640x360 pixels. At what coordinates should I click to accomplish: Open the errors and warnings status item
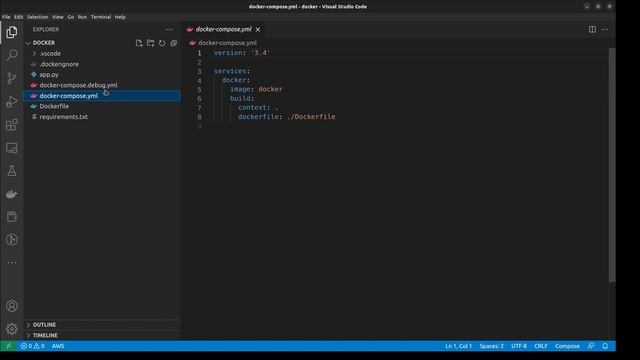33,346
